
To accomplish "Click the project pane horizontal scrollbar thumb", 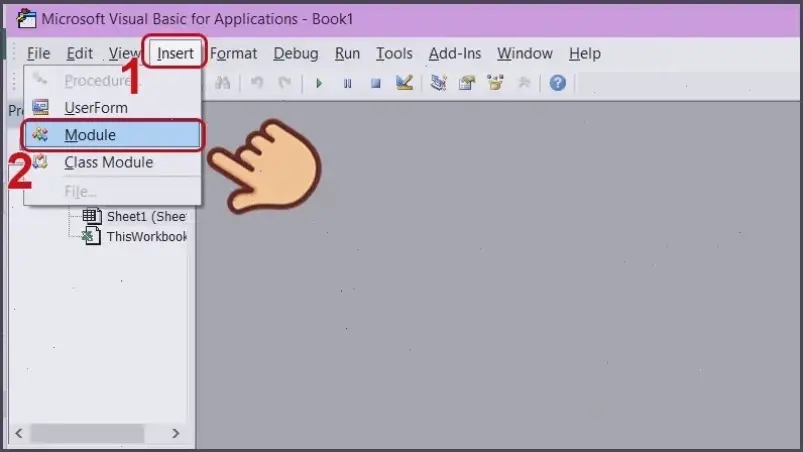I will [x=88, y=433].
